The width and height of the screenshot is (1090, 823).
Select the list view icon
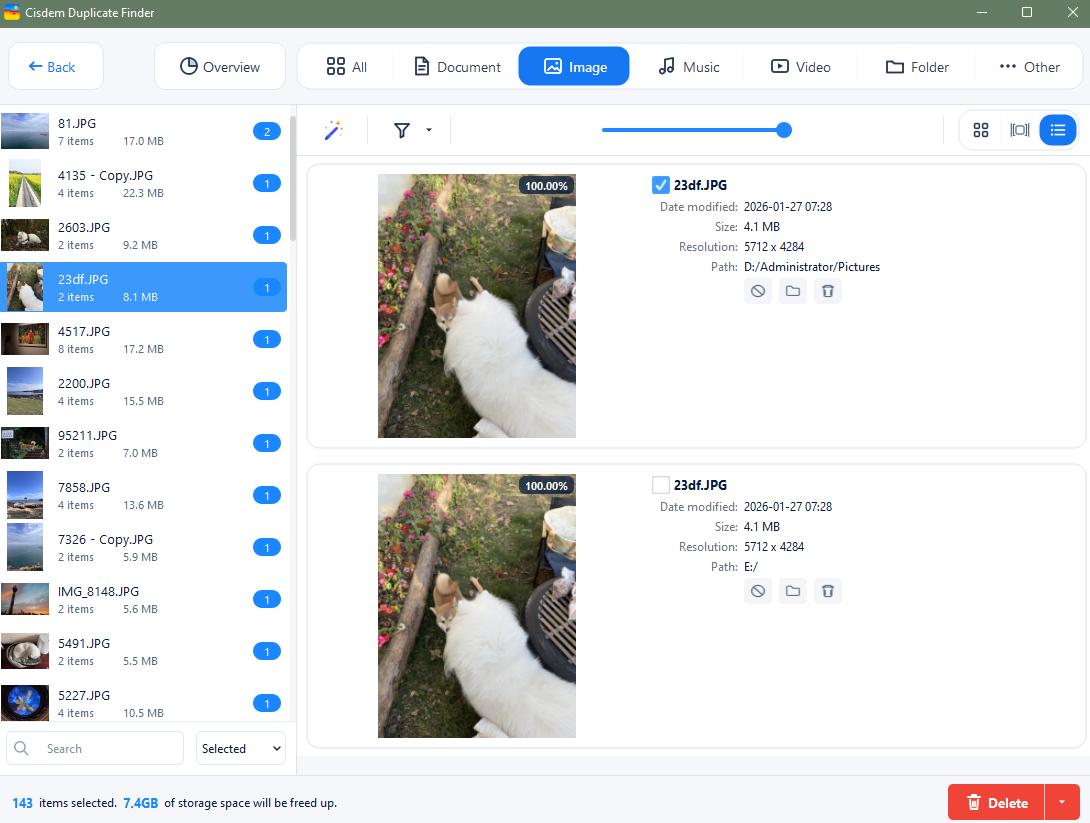pos(1057,130)
